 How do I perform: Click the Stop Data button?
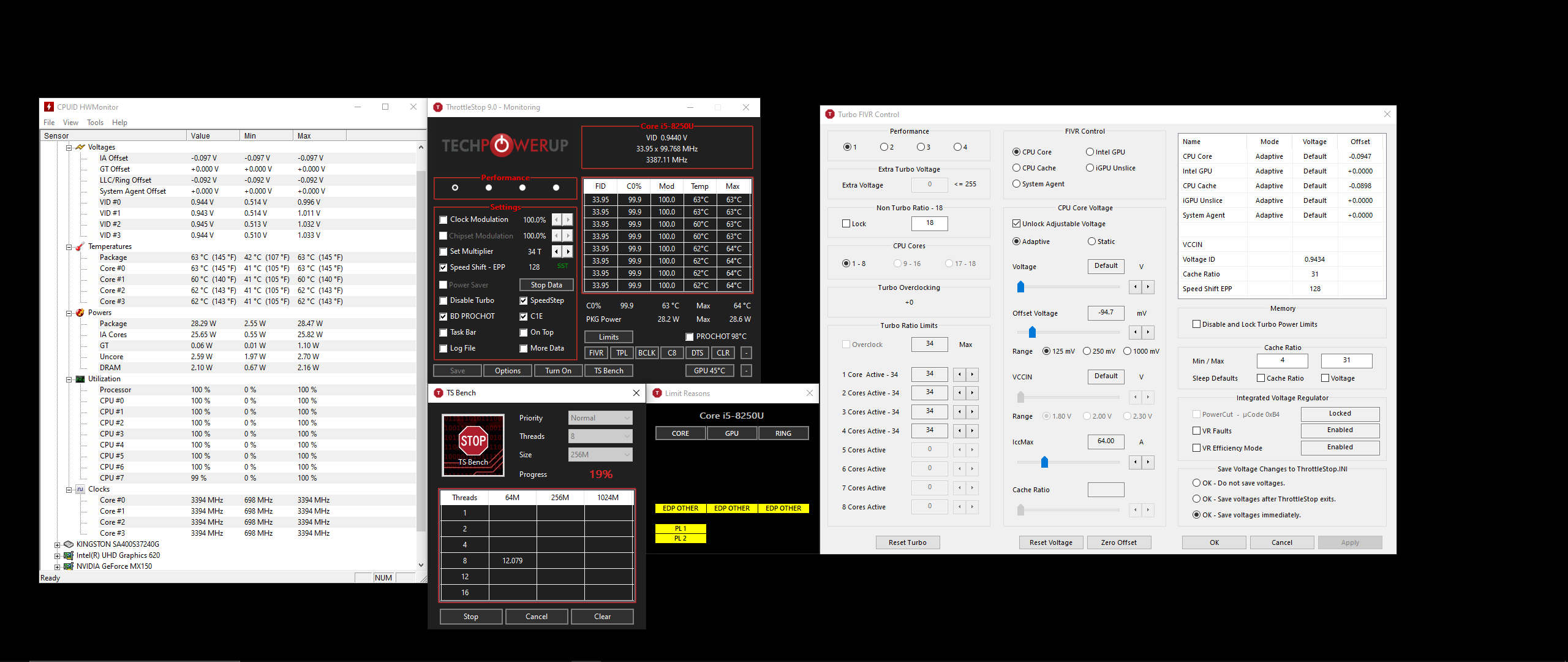pyautogui.click(x=546, y=285)
